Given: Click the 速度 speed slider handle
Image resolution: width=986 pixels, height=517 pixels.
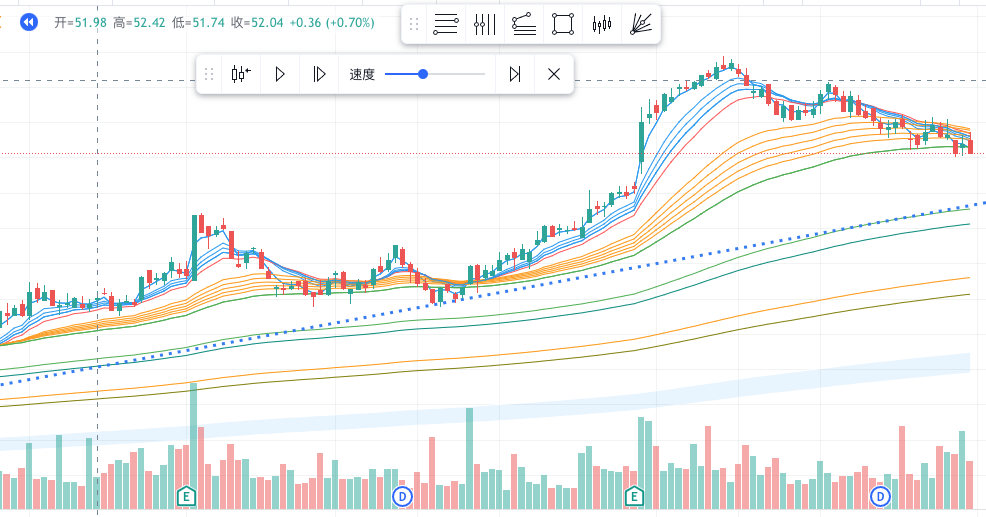Looking at the screenshot, I should pos(423,74).
